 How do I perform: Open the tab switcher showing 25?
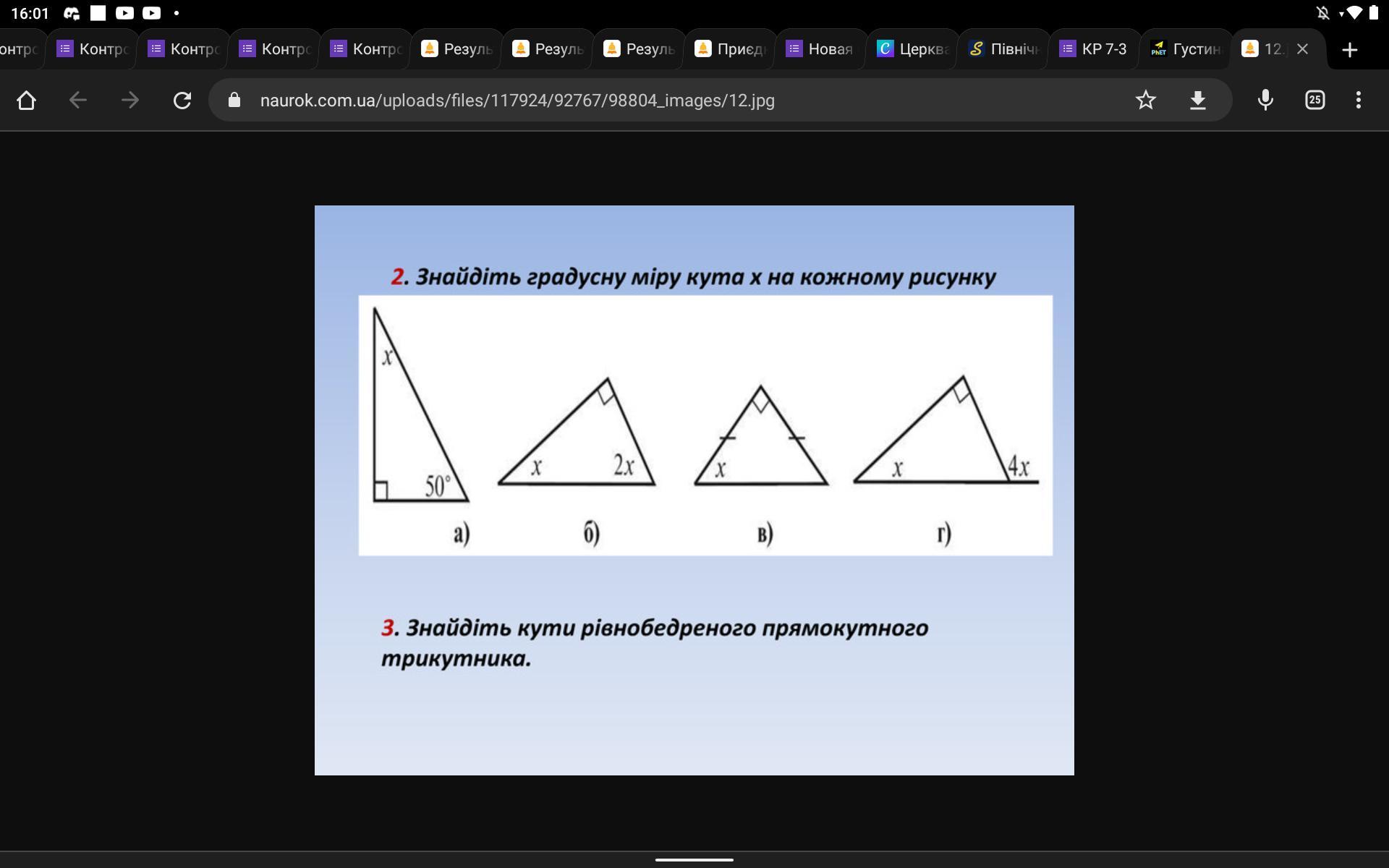(1314, 100)
